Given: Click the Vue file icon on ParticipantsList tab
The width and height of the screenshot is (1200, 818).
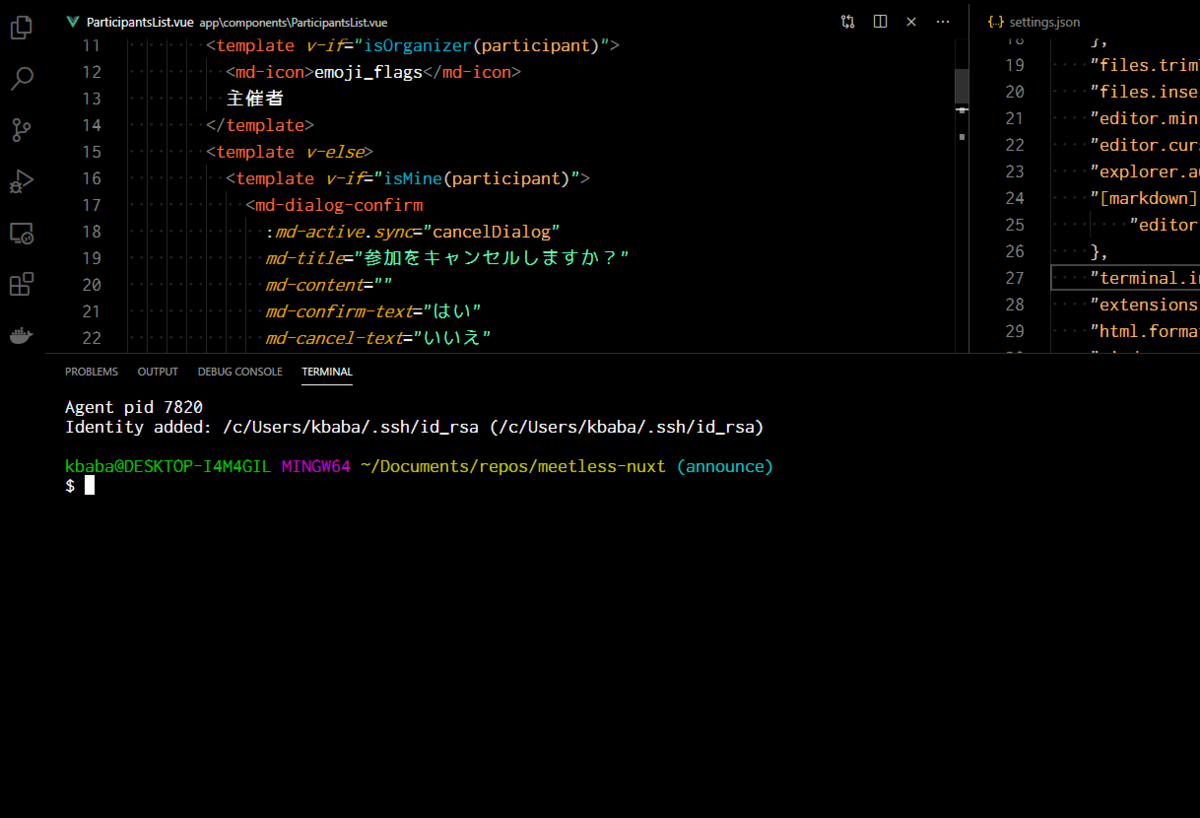Looking at the screenshot, I should 72,21.
